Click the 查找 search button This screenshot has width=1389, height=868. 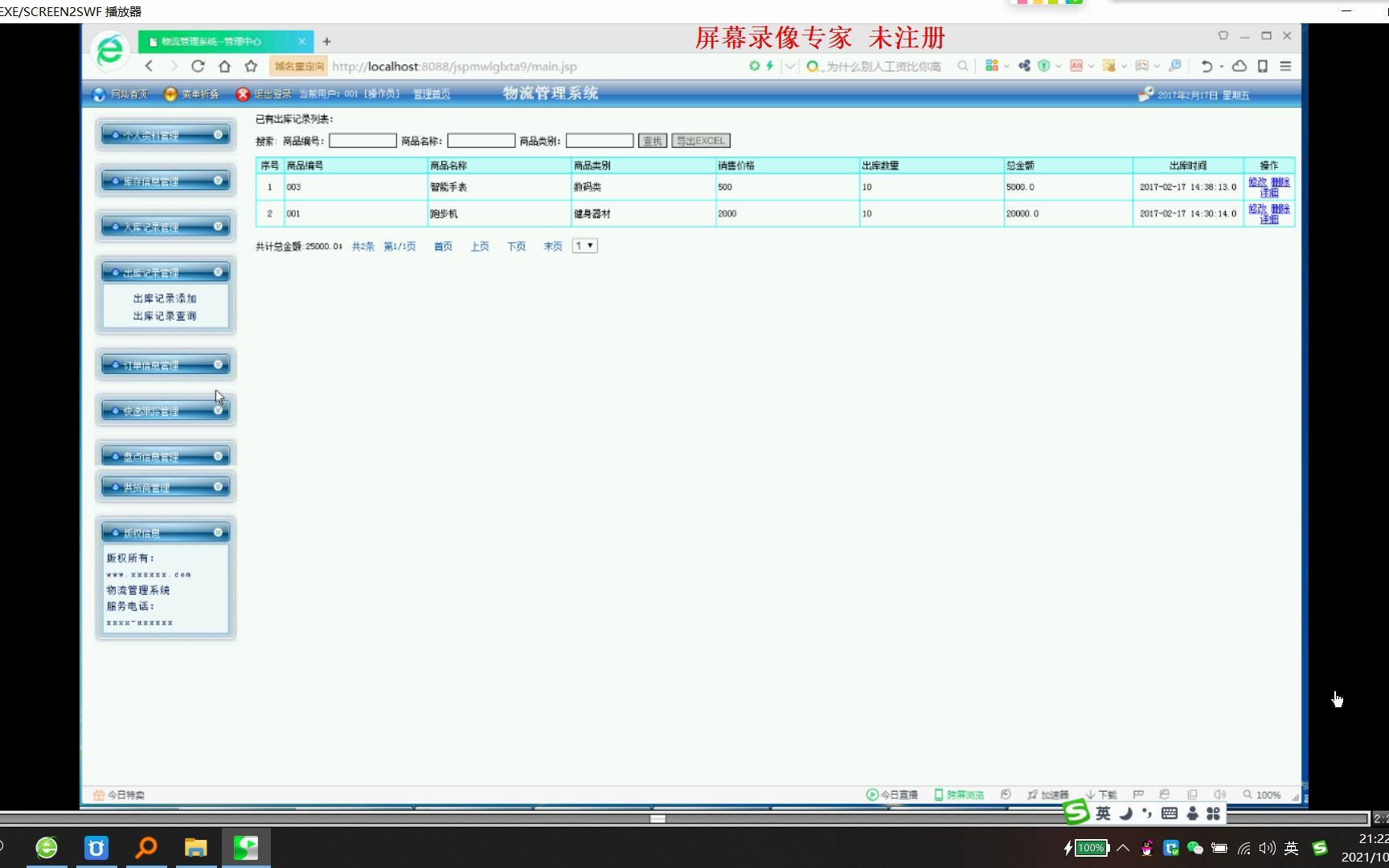(651, 140)
